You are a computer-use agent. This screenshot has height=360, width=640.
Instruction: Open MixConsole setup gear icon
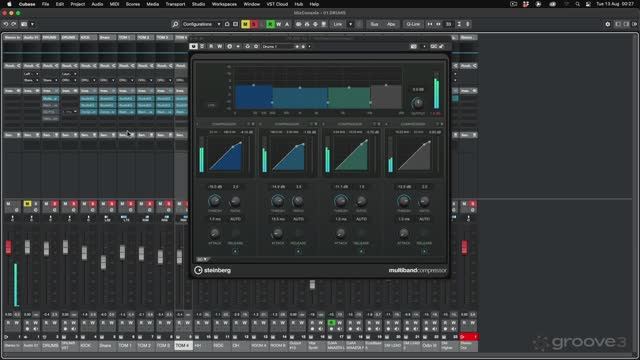click(x=608, y=24)
